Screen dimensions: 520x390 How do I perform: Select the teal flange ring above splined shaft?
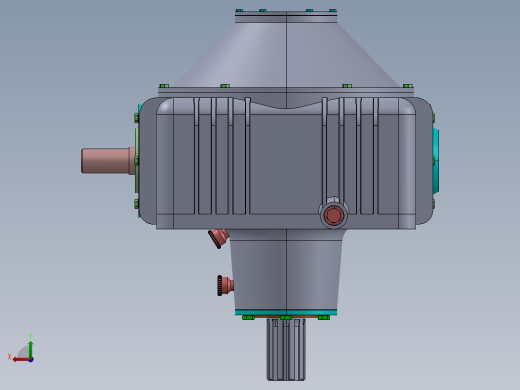pyautogui.click(x=286, y=312)
